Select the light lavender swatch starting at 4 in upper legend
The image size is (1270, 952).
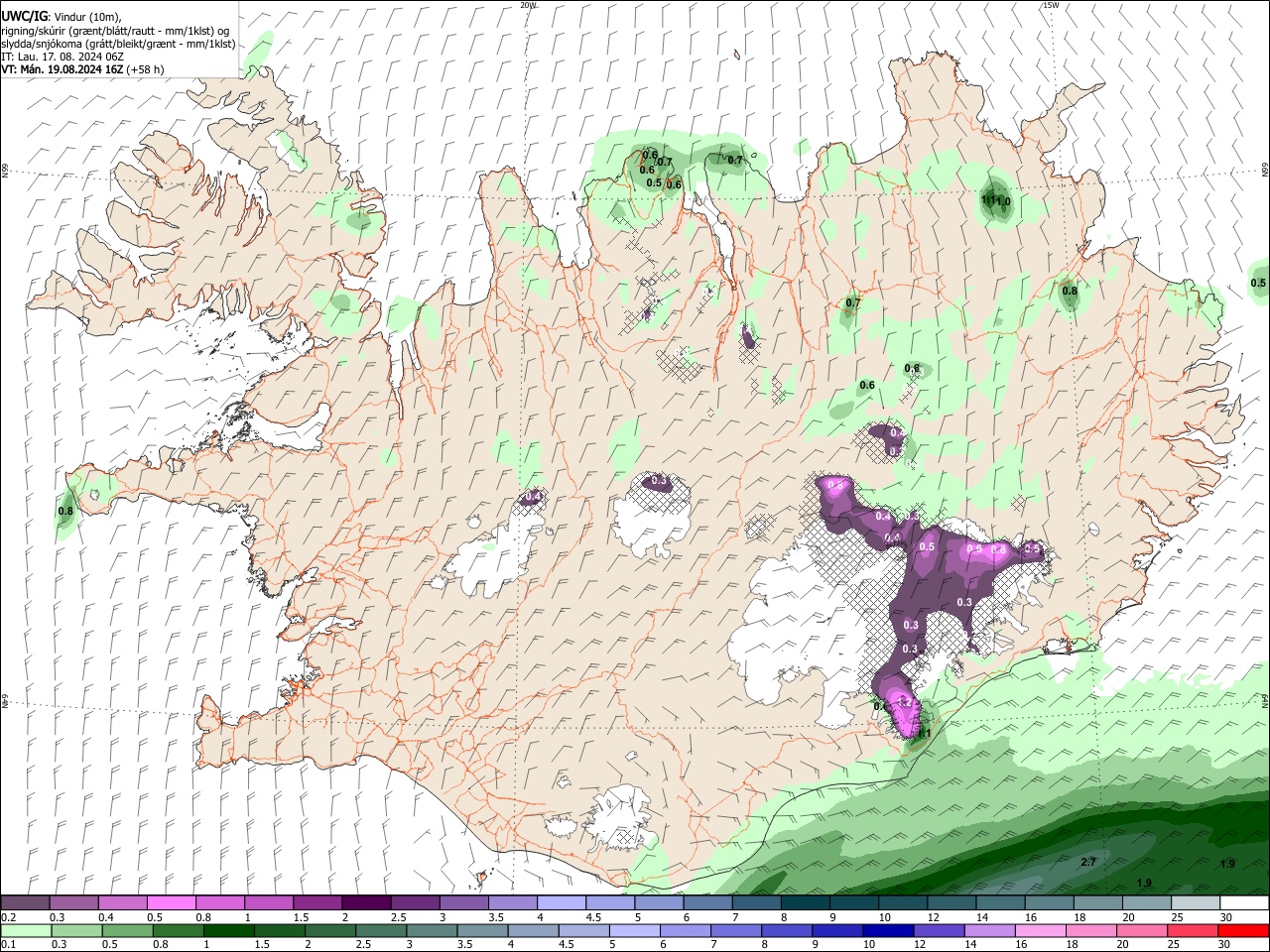click(561, 903)
